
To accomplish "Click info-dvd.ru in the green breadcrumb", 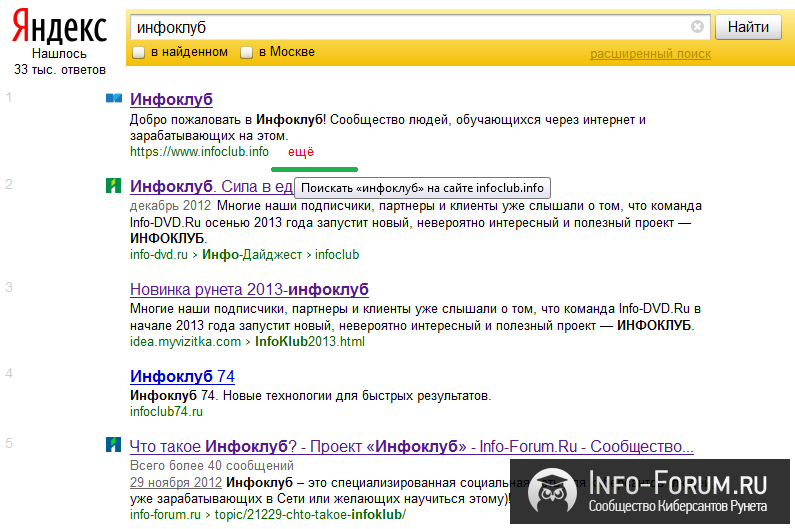I will [x=159, y=255].
